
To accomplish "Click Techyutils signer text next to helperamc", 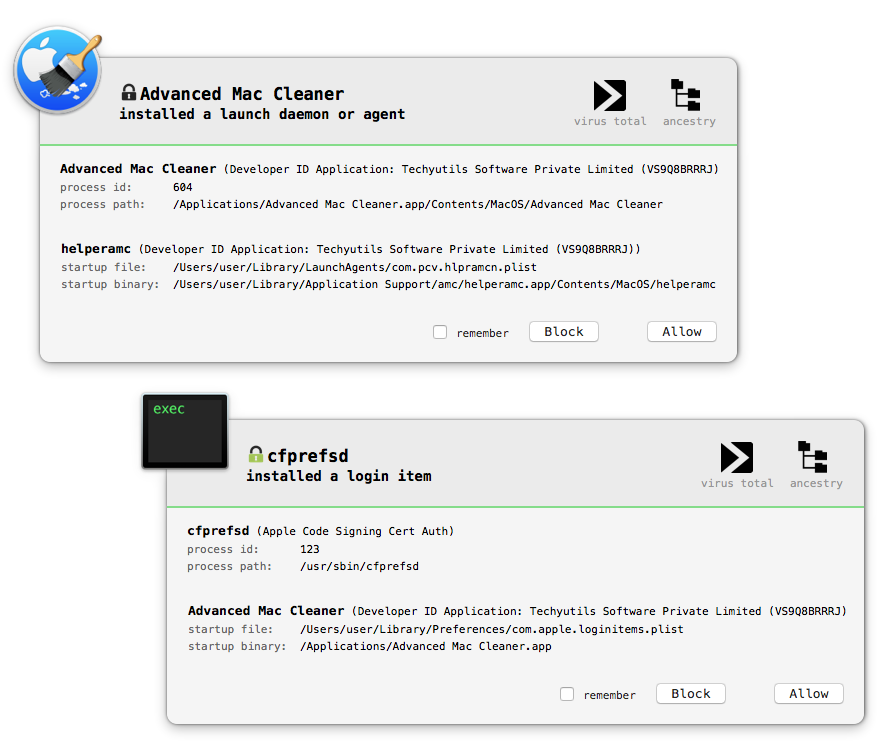I will [x=390, y=250].
